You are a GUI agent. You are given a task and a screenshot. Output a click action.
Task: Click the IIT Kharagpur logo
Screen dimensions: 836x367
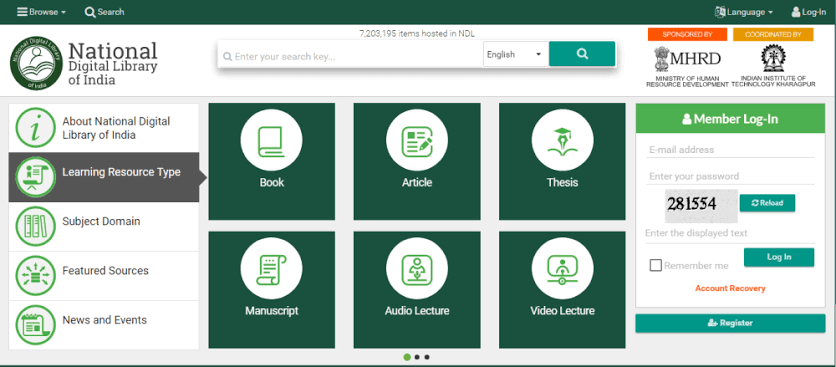click(x=773, y=58)
